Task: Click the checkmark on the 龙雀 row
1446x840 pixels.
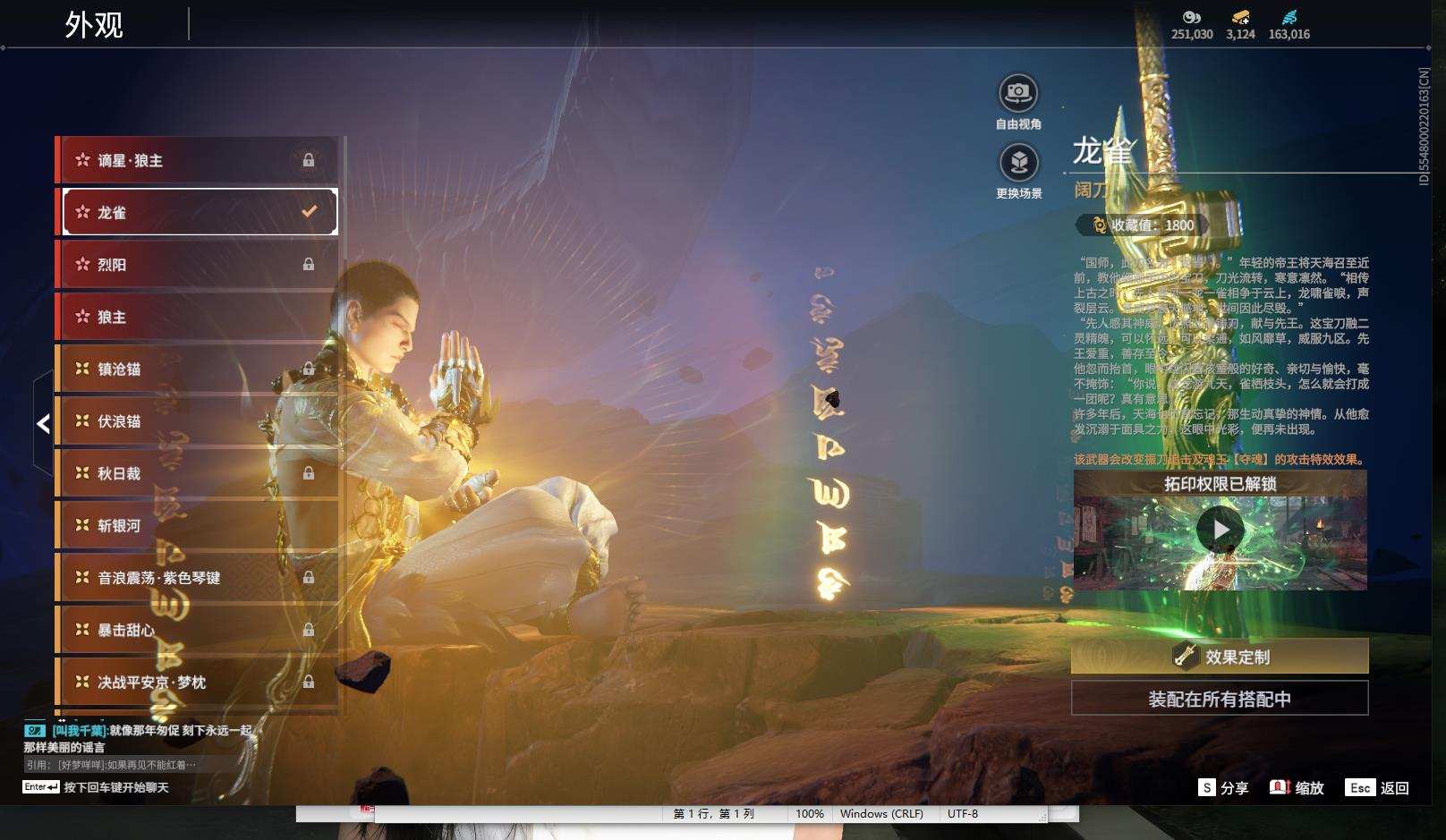Action: (310, 212)
